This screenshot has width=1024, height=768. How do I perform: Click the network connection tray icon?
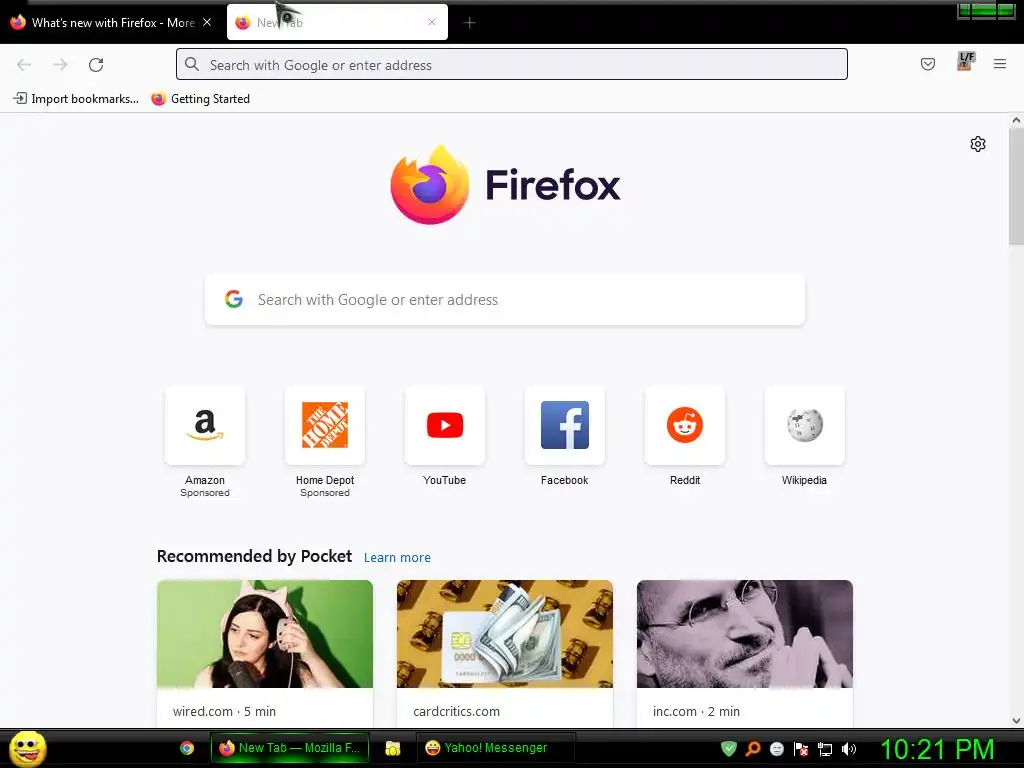pyautogui.click(x=825, y=750)
